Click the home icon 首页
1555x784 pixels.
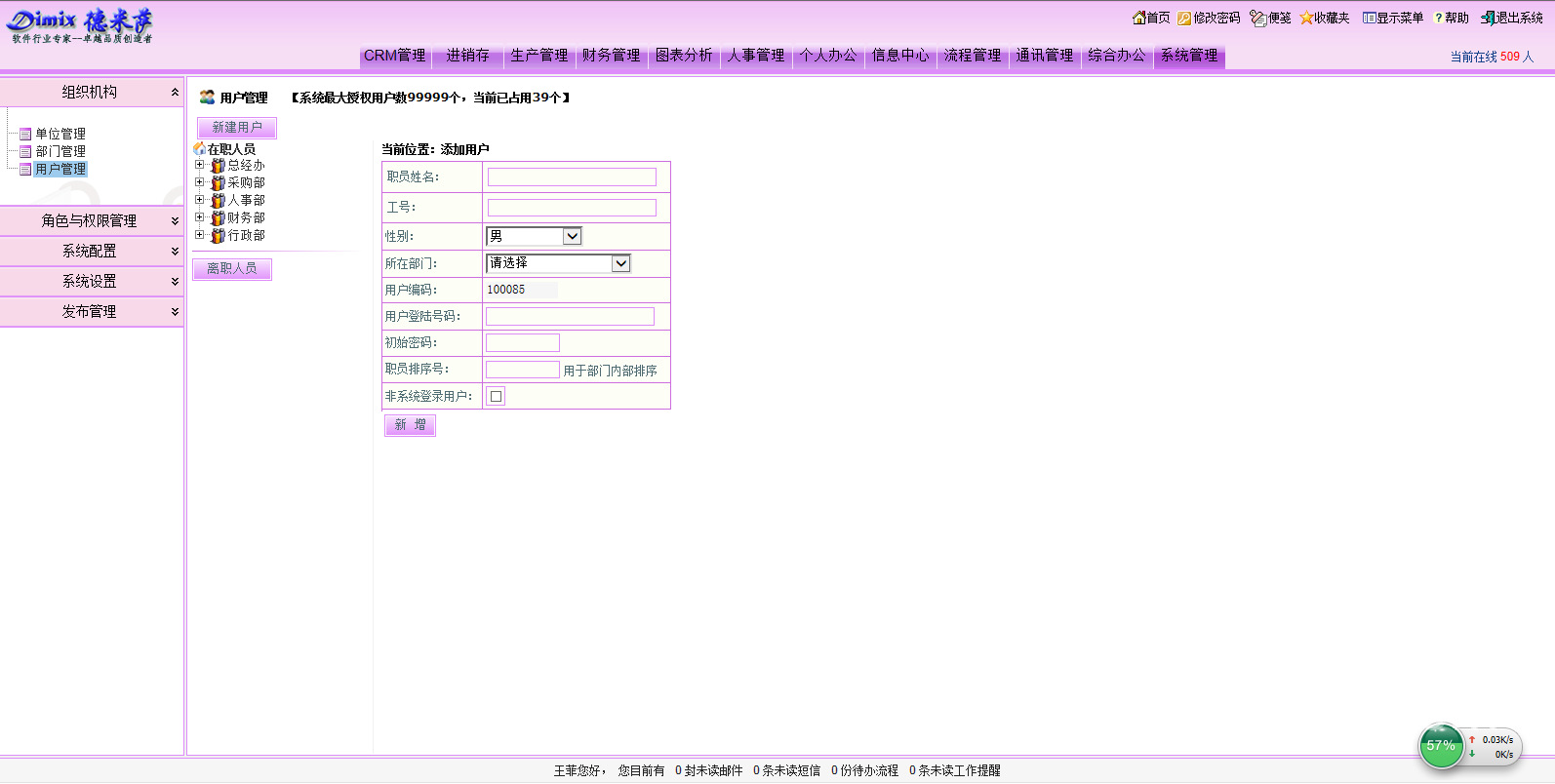click(x=1138, y=18)
